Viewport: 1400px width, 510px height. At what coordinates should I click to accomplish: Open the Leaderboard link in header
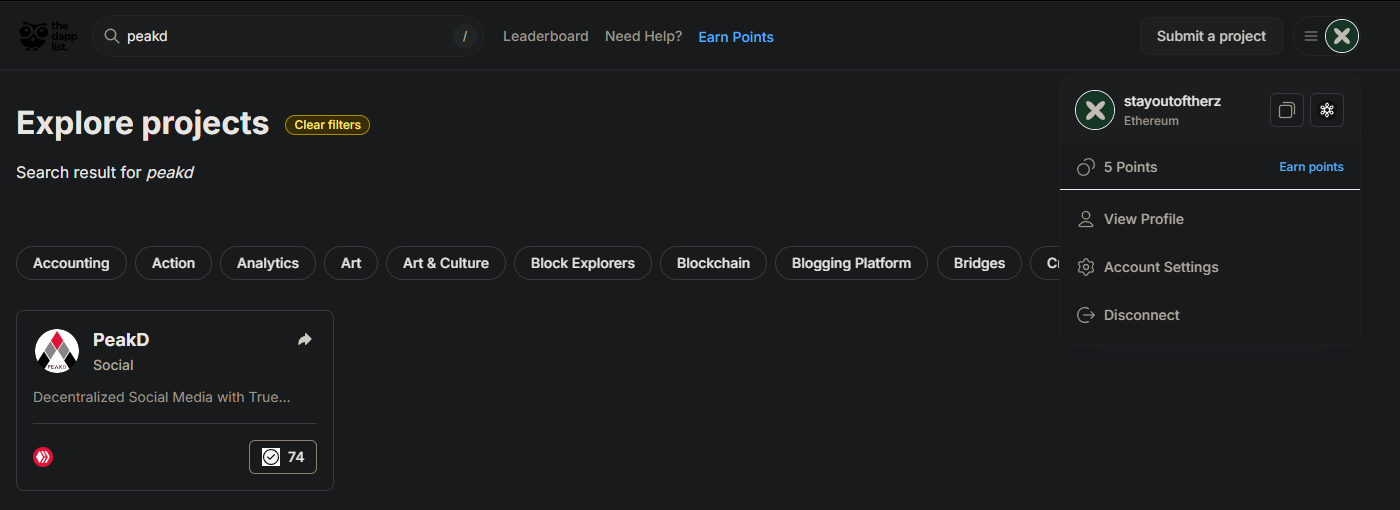point(545,36)
